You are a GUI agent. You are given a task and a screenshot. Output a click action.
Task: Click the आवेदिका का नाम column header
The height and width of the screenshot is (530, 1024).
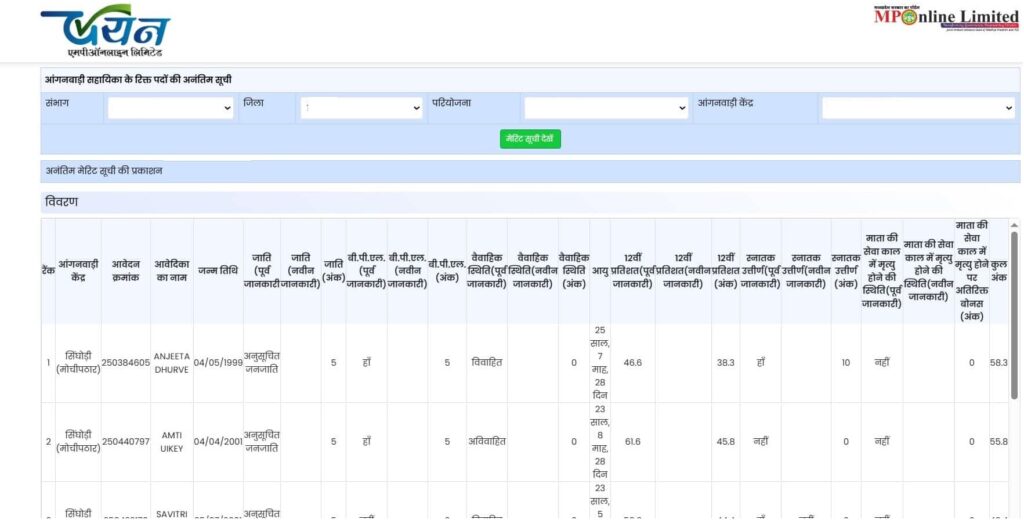pos(172,270)
